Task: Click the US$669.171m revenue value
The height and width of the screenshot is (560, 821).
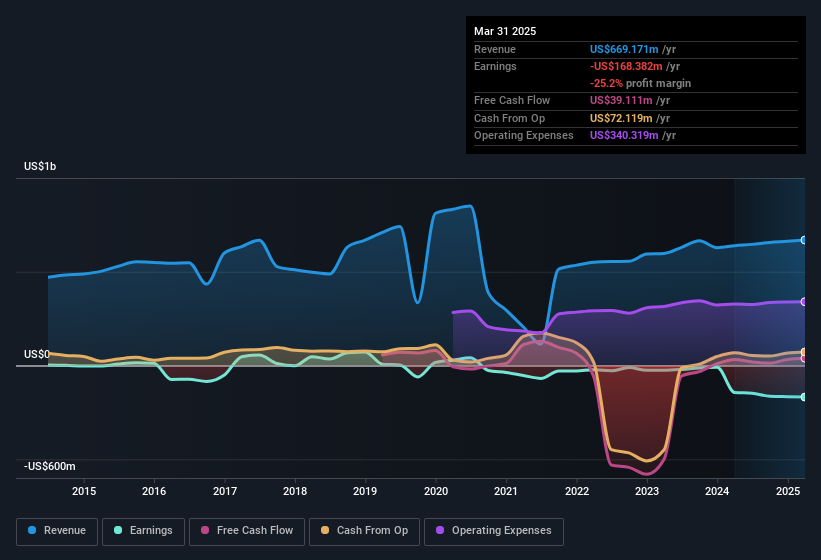Action: point(624,49)
